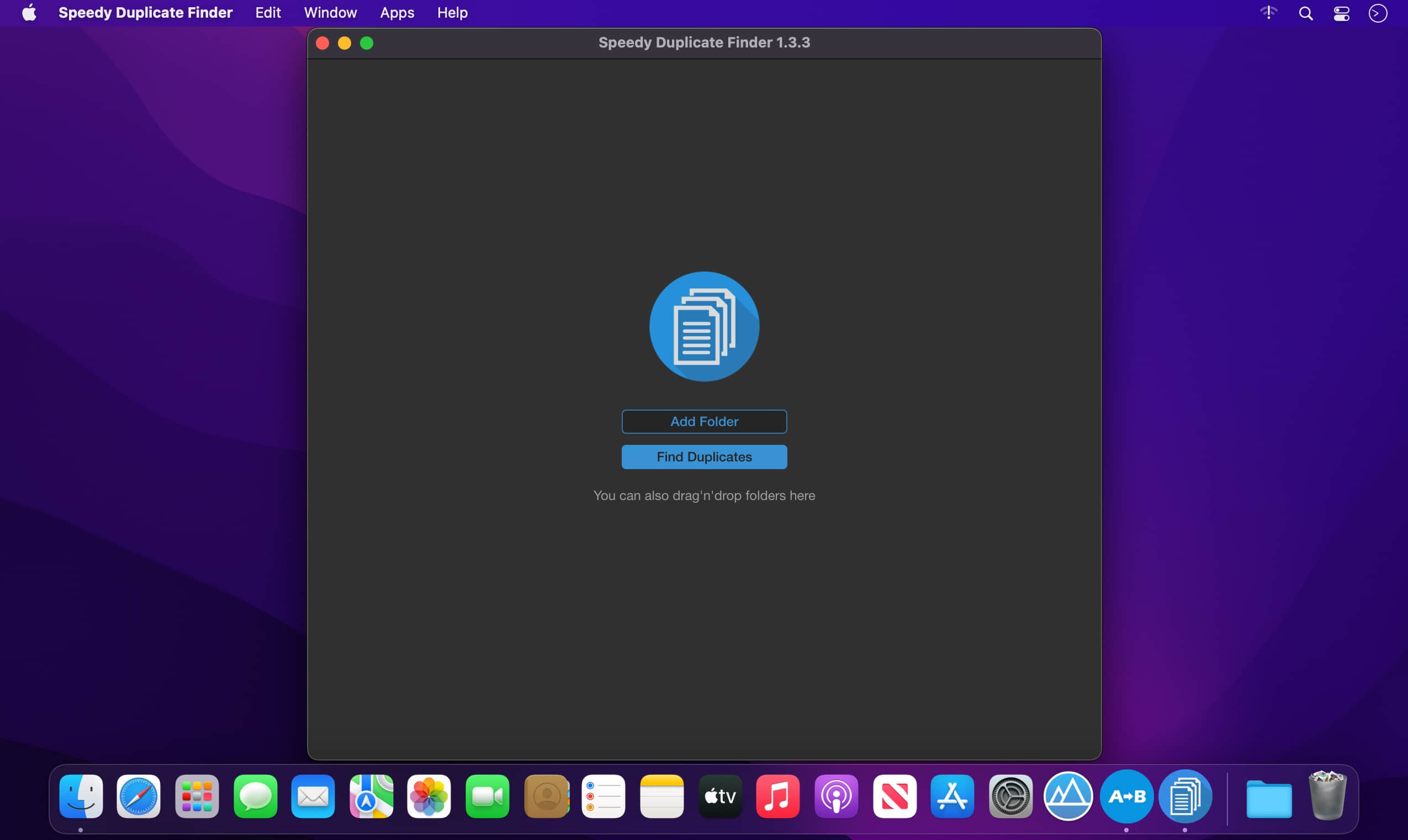Open the Apps menu
The height and width of the screenshot is (840, 1408).
397,13
